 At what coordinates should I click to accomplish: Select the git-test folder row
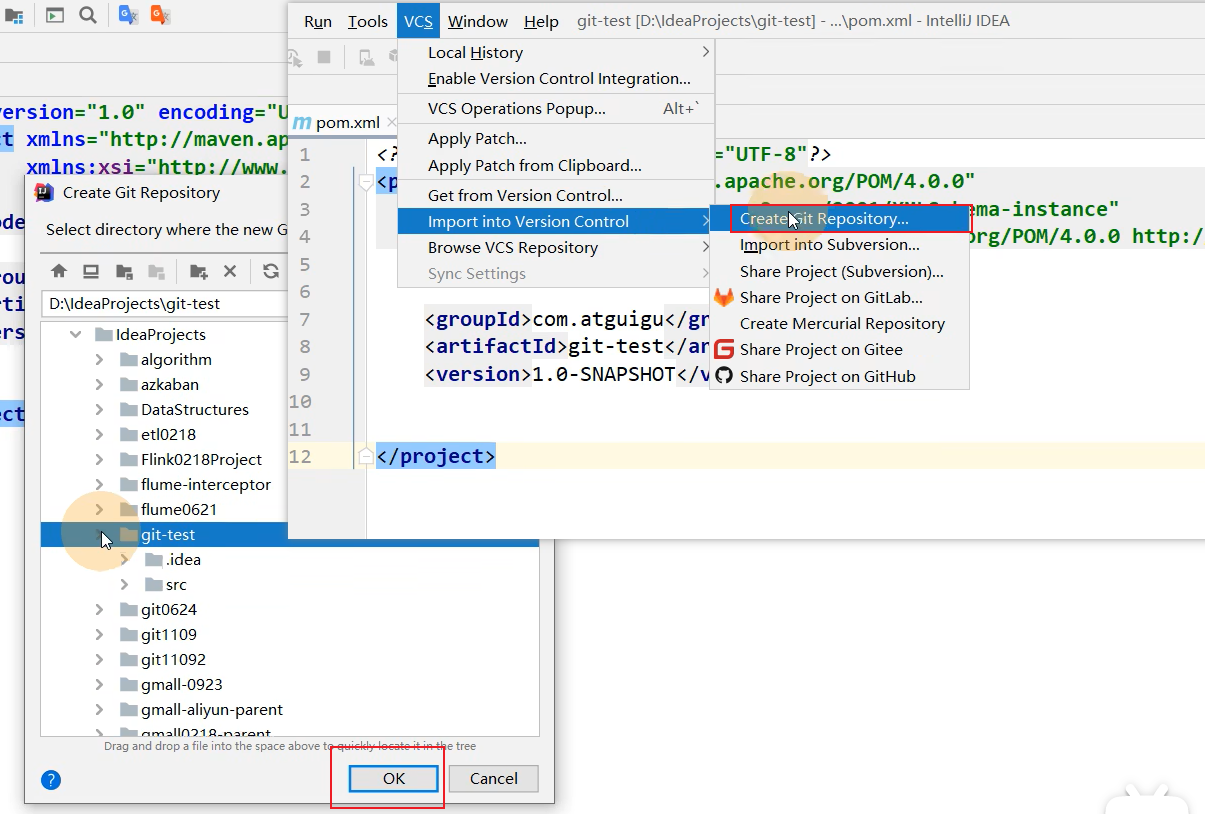(290, 535)
